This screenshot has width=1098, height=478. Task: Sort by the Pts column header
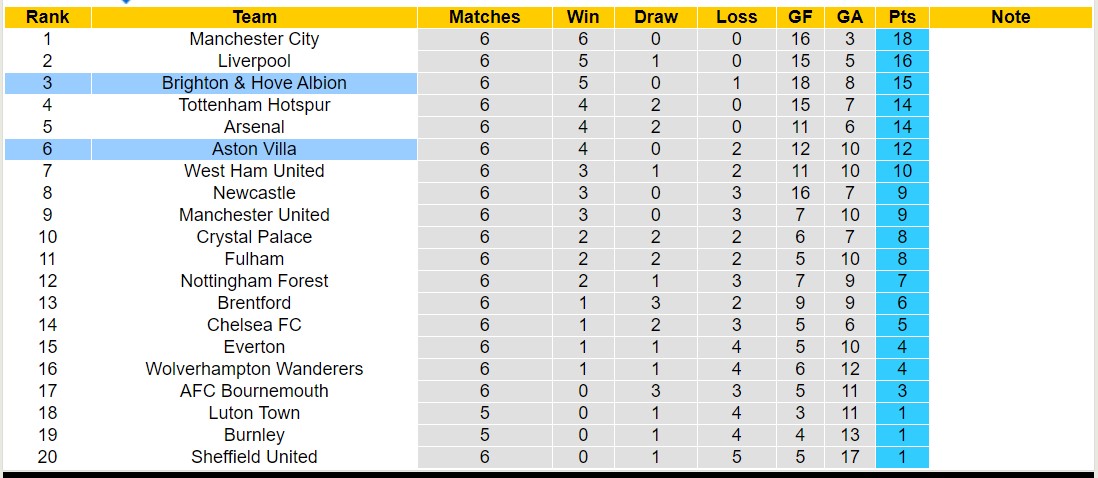902,17
